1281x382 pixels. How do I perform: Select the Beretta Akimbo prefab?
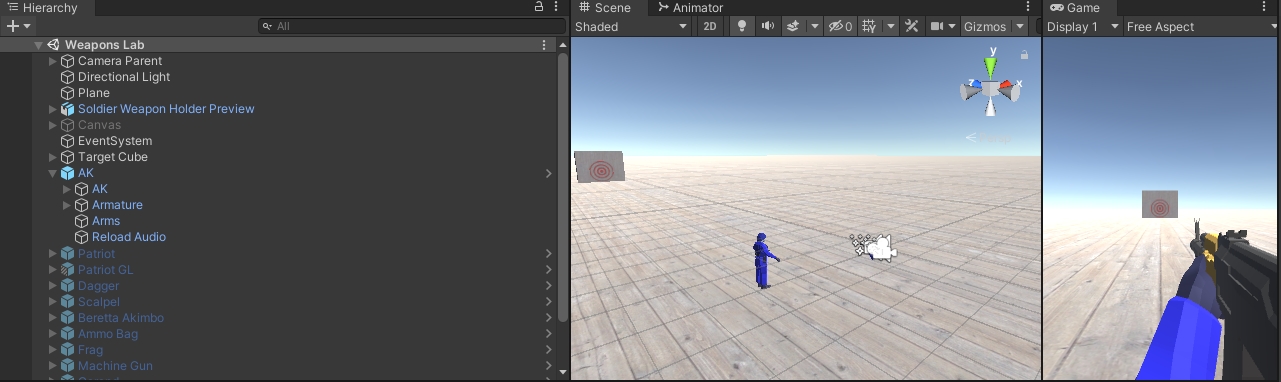tap(121, 318)
